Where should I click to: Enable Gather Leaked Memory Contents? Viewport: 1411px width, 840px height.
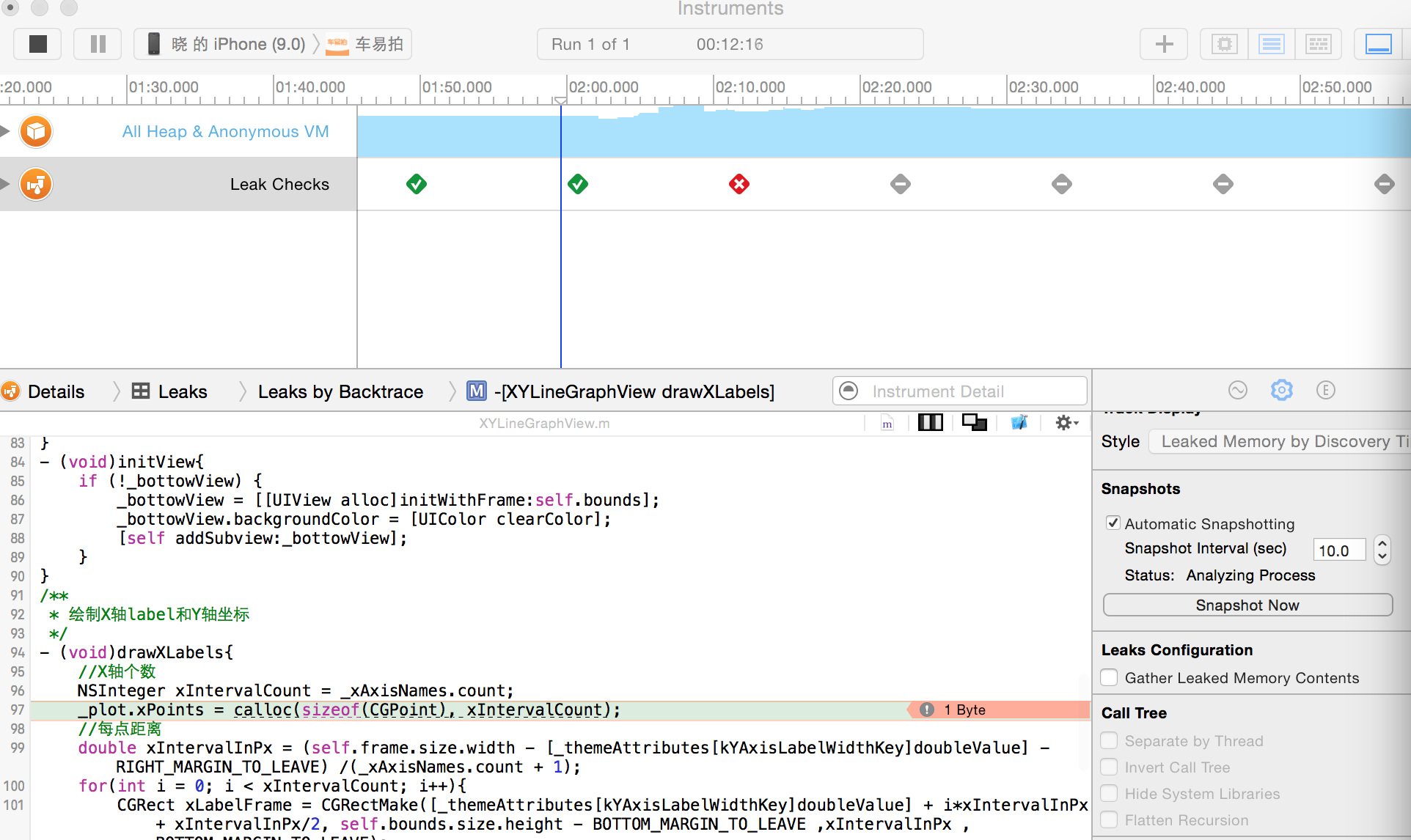[1110, 678]
